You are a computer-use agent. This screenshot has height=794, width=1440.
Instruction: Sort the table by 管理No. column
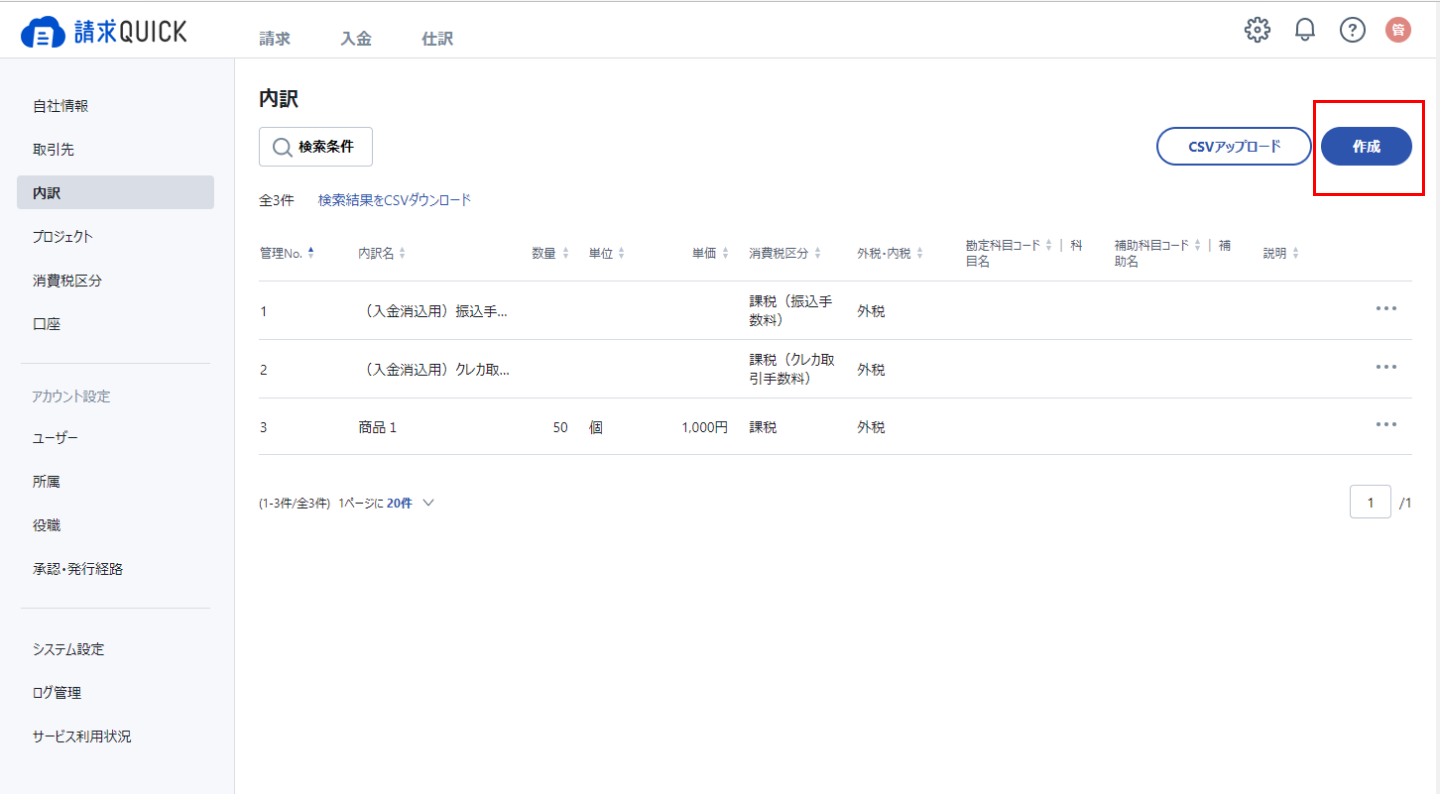click(x=287, y=253)
